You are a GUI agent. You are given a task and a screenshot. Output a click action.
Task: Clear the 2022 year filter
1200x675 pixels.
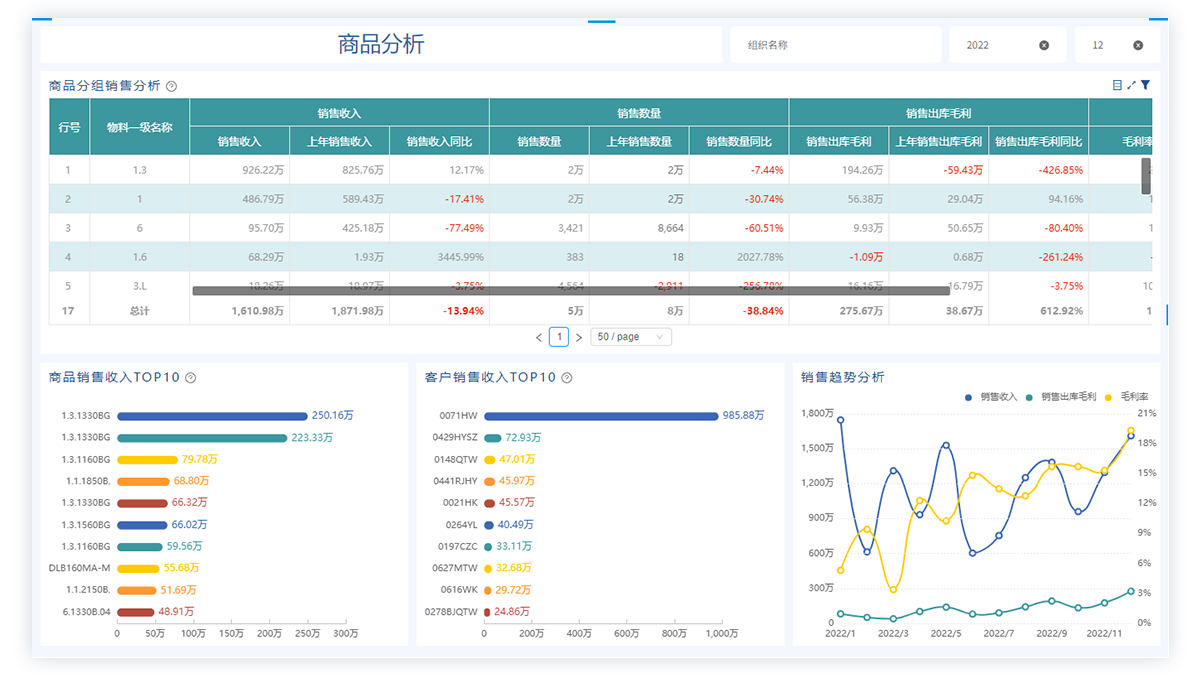(x=1044, y=45)
